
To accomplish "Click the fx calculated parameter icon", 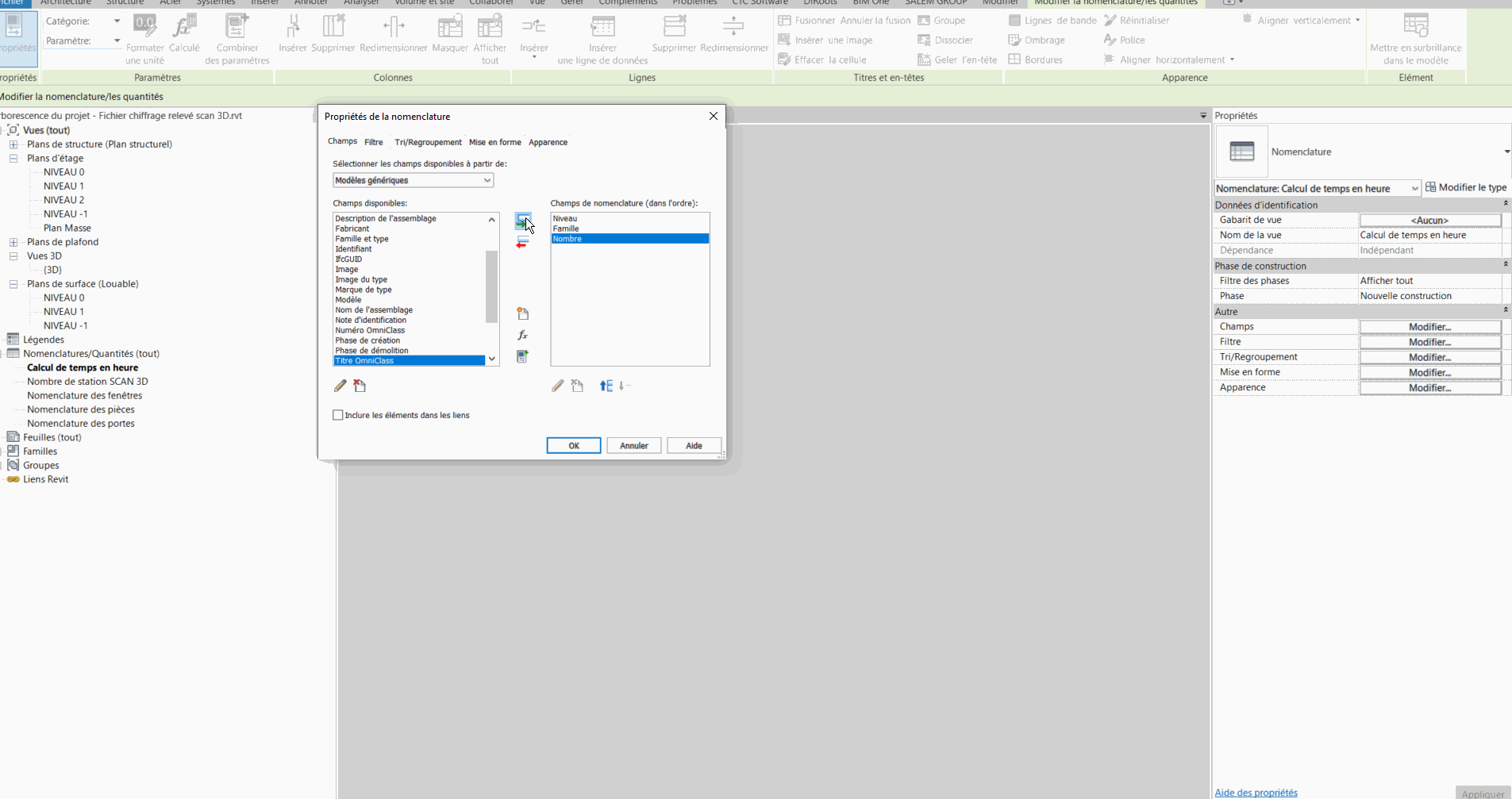I will coord(522,336).
